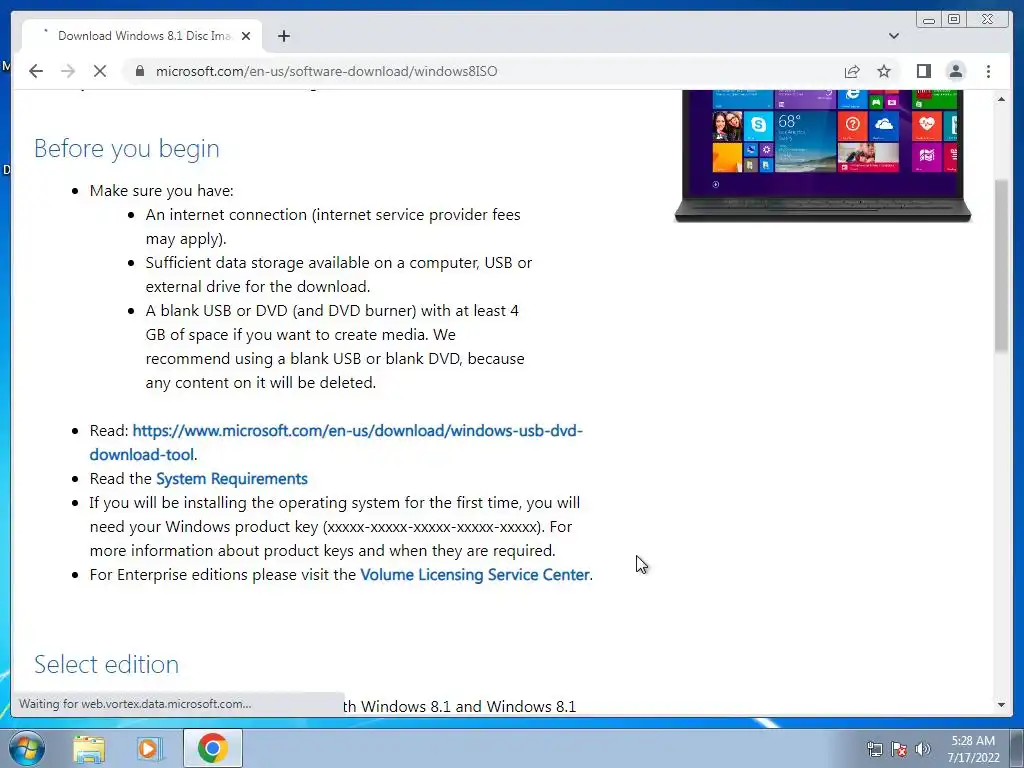1024x768 pixels.
Task: Click the address bar URL
Action: (x=326, y=71)
